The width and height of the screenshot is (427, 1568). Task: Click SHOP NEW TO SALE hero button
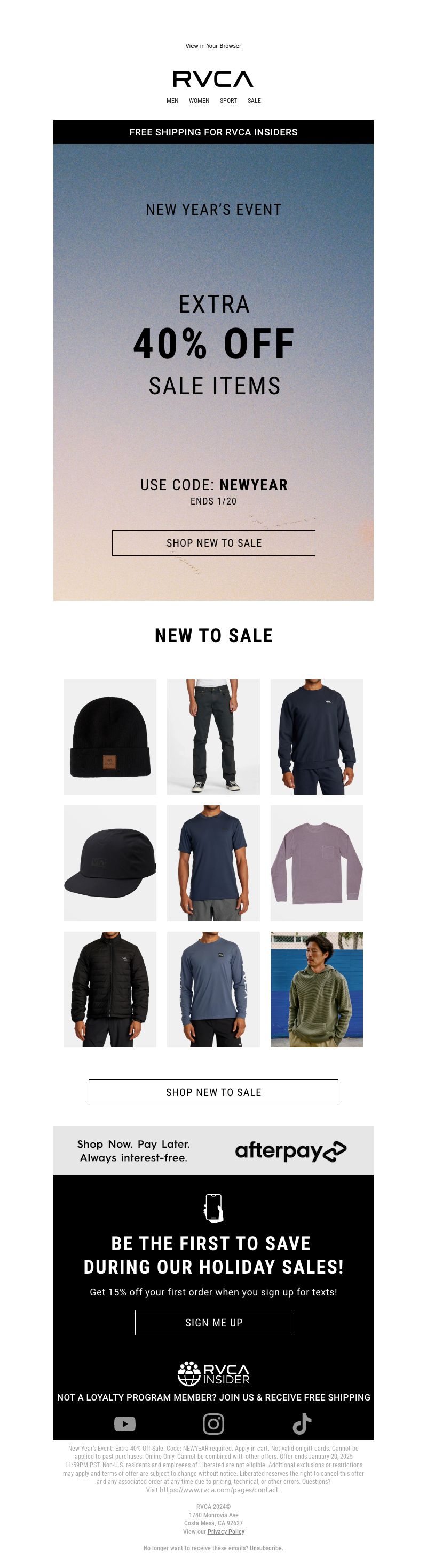(214, 543)
